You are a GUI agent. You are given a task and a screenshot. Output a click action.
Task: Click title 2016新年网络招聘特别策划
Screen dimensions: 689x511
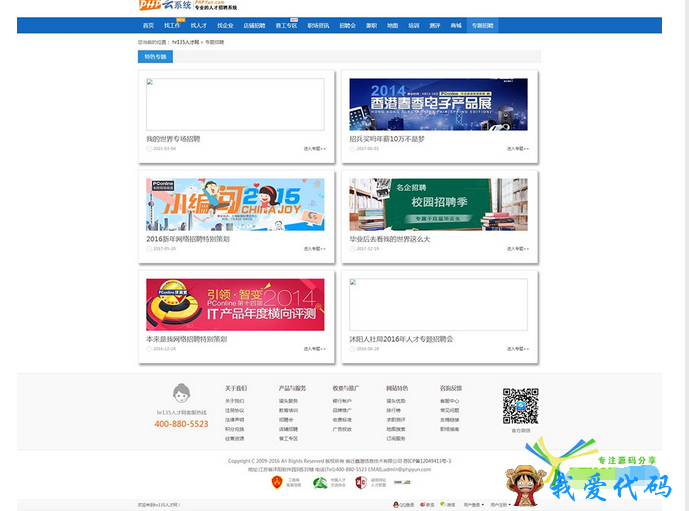click(x=188, y=239)
